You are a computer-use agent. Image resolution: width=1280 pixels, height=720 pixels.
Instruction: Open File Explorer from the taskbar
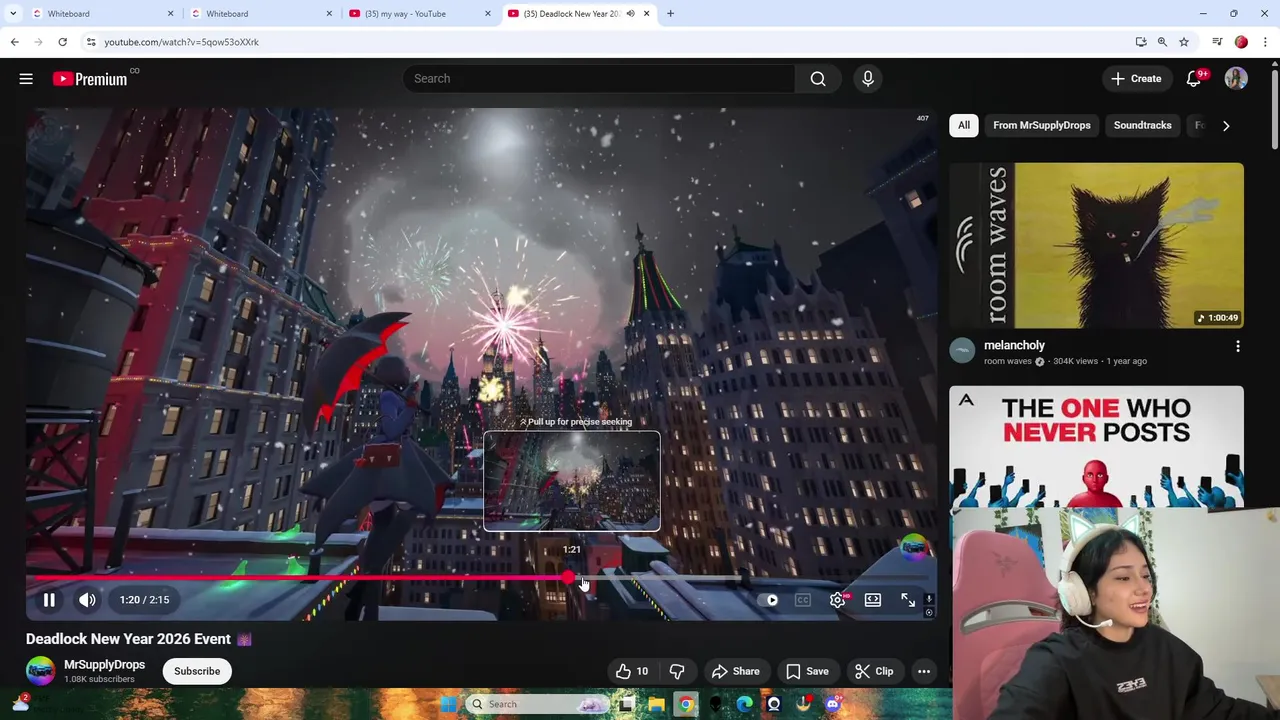pos(656,704)
